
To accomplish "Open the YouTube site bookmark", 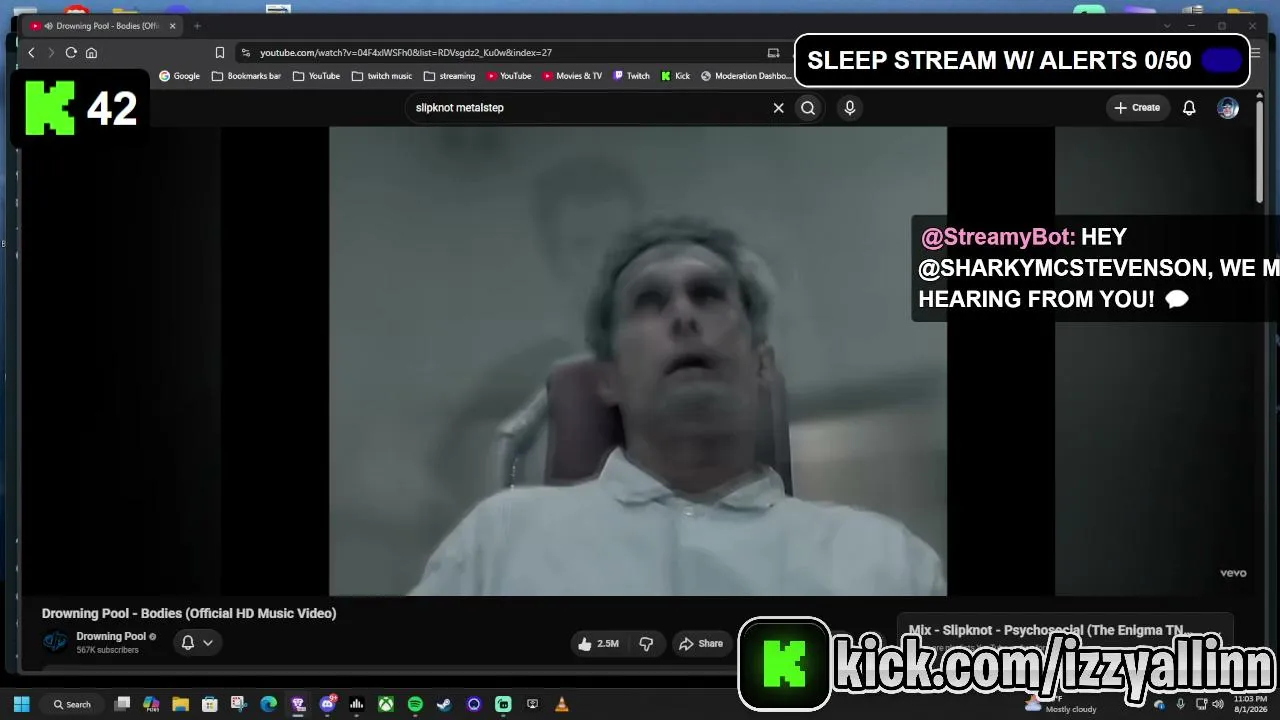I will [509, 76].
